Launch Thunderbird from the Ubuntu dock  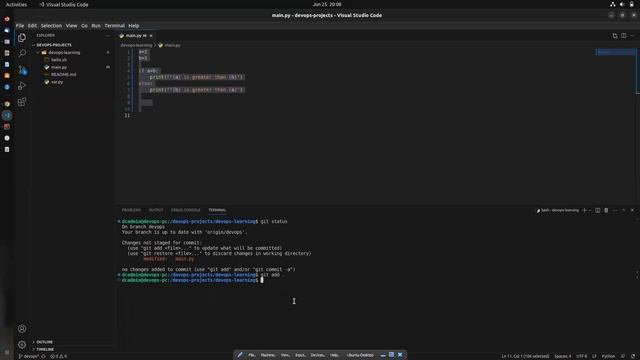pyautogui.click(x=7, y=30)
